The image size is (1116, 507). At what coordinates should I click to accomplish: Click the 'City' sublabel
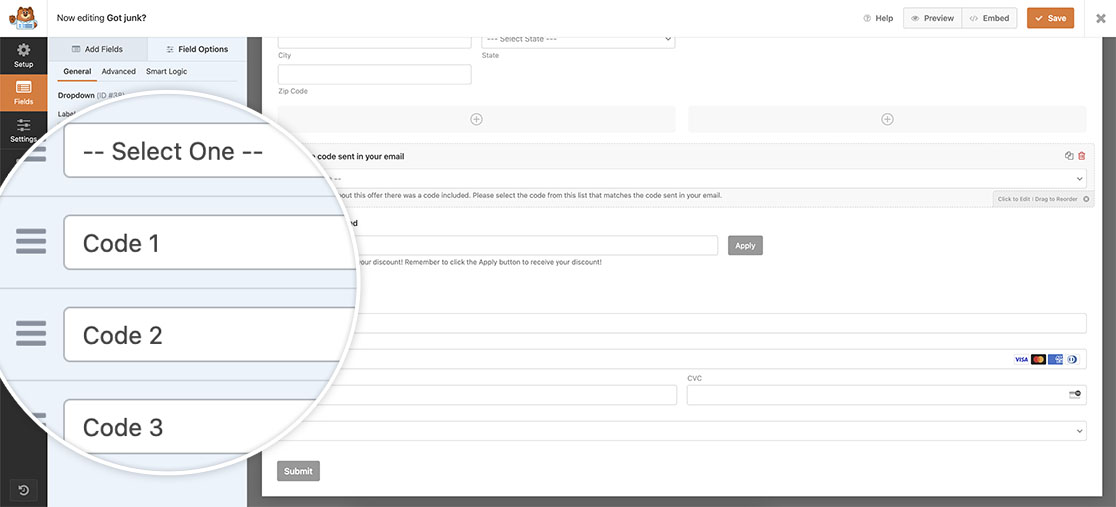[x=285, y=56]
